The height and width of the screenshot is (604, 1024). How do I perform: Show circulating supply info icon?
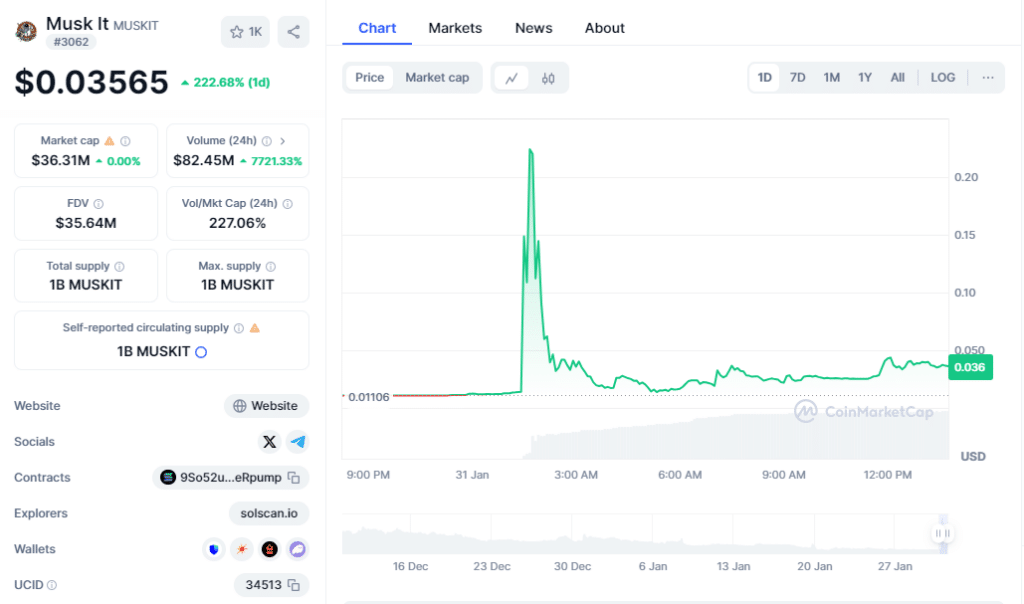[x=239, y=328]
